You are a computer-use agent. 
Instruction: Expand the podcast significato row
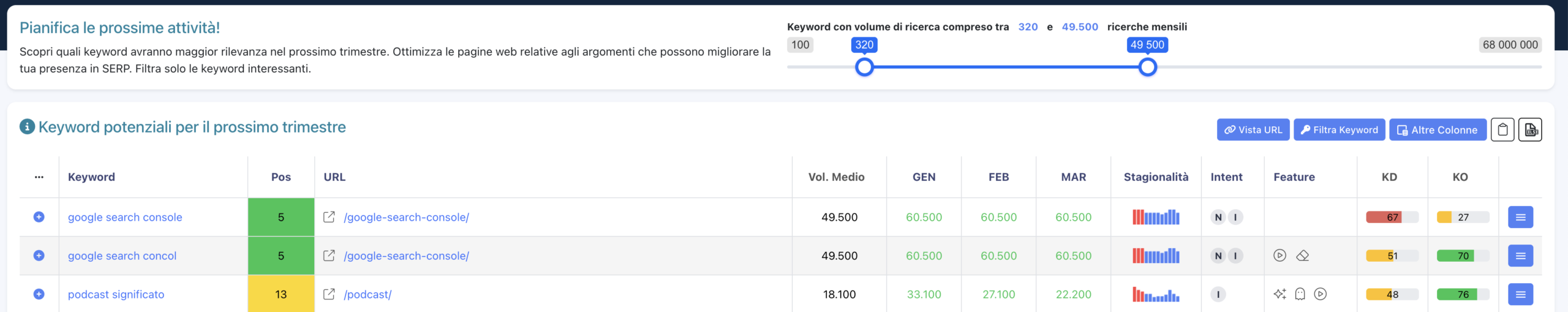pyautogui.click(x=39, y=294)
